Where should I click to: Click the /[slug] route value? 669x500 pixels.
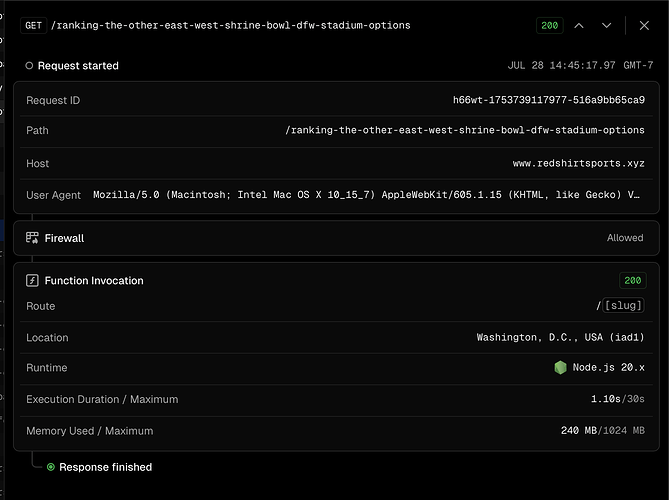tap(623, 306)
